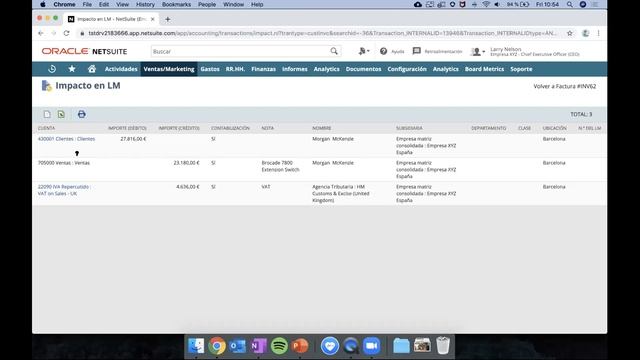Open the Actividades menu
Image resolution: width=640 pixels, height=360 pixels.
pos(121,69)
